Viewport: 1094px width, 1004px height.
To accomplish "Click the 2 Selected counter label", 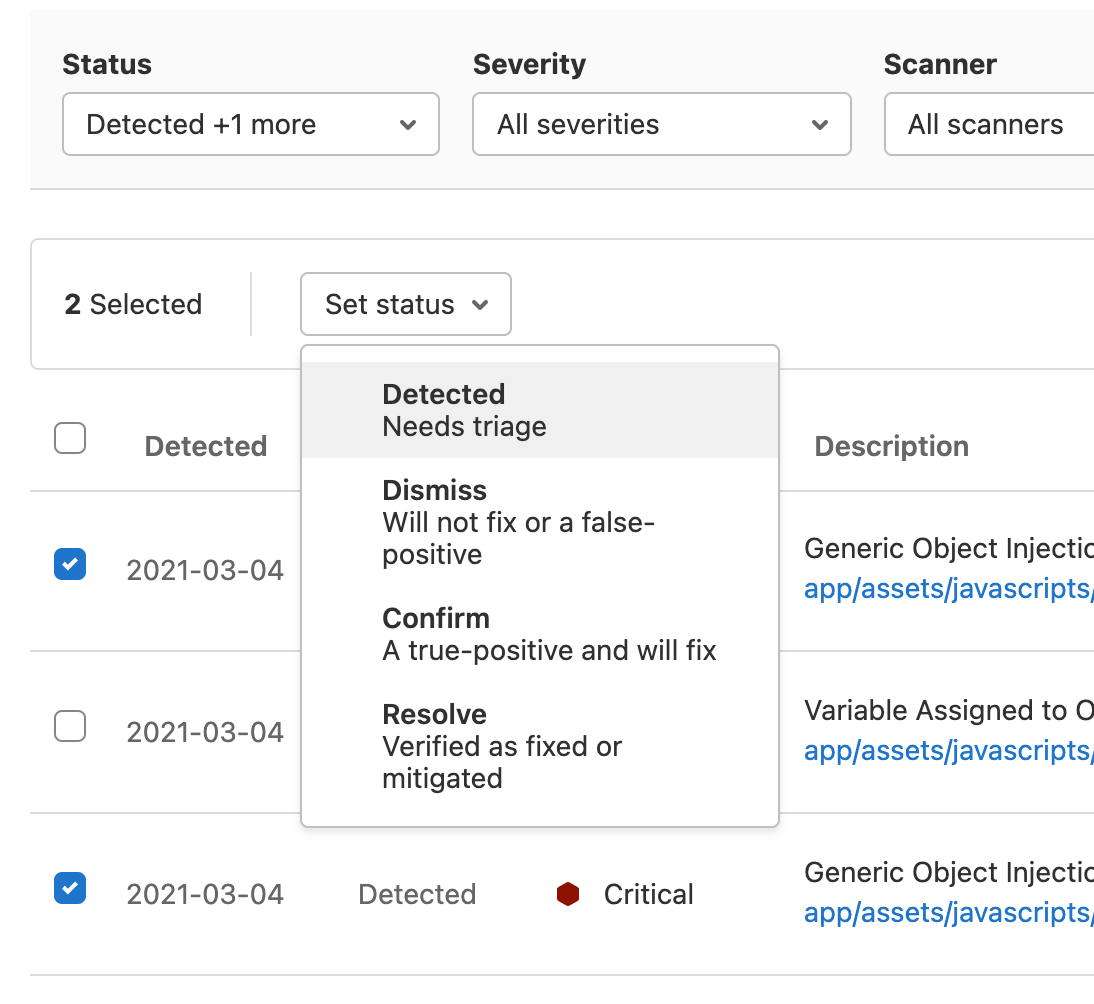I will pyautogui.click(x=131, y=304).
